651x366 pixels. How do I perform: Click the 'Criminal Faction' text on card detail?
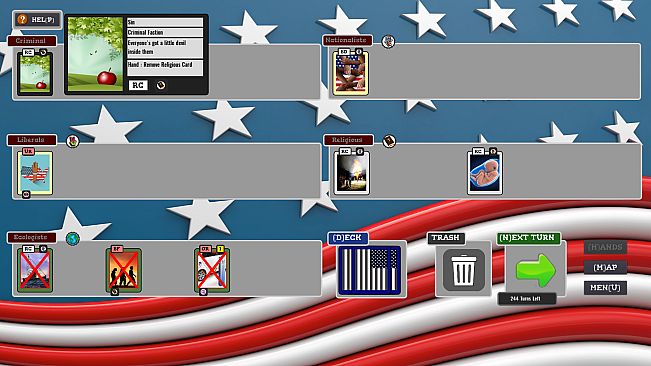[145, 32]
